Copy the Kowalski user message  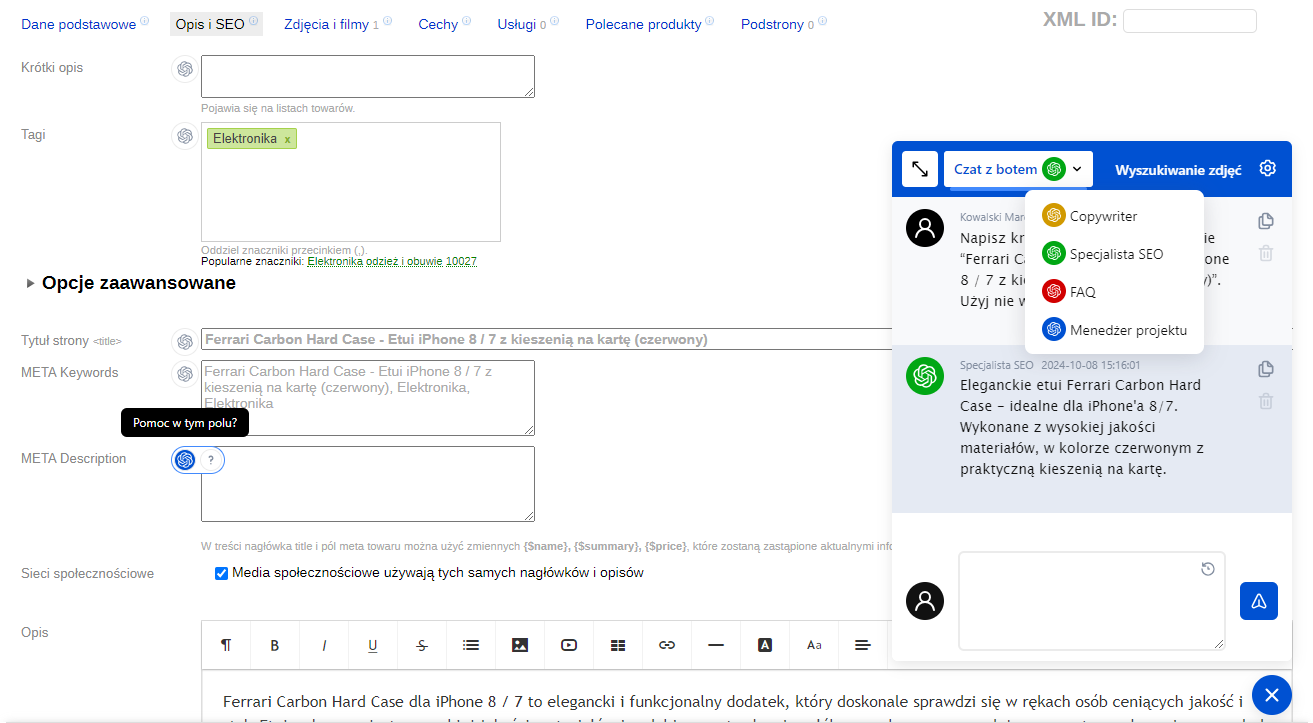pos(1266,221)
